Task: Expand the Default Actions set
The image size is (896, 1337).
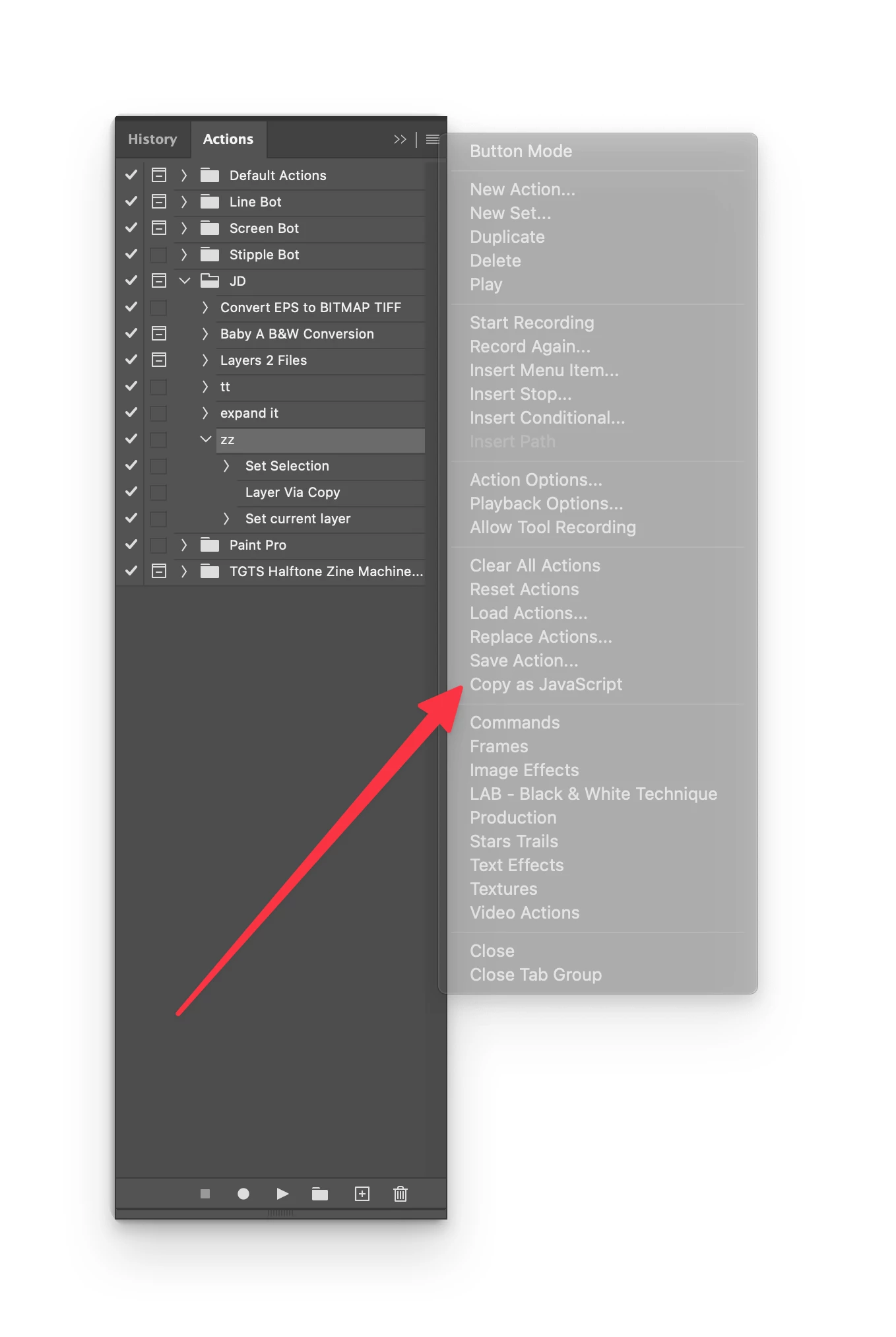Action: pos(184,175)
